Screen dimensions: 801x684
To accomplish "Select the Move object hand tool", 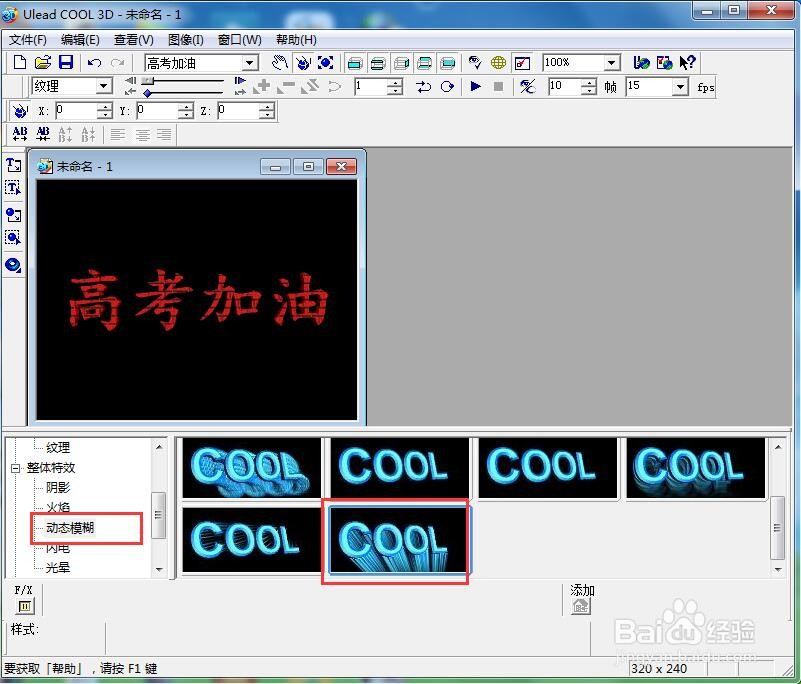I will tap(279, 63).
